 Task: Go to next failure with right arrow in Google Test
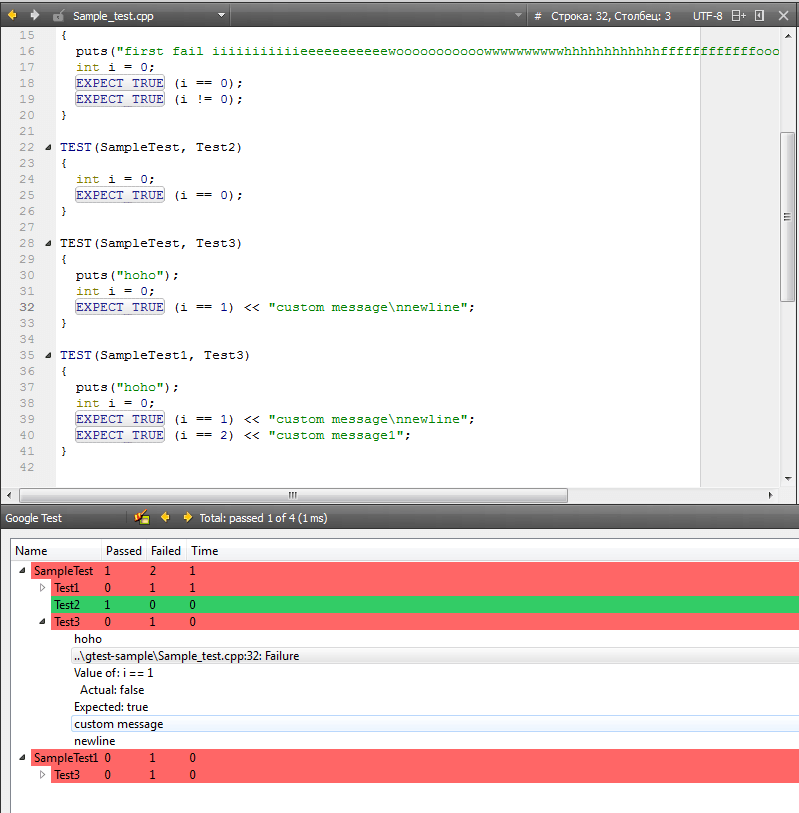click(x=187, y=517)
